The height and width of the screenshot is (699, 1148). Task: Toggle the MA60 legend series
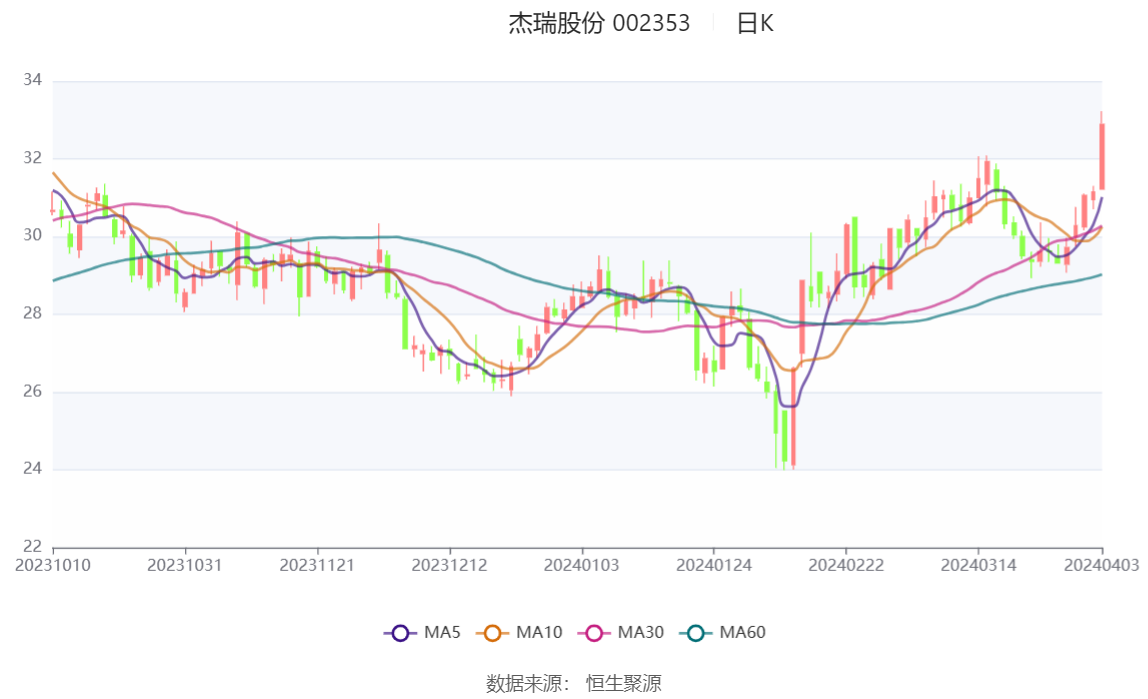[723, 632]
